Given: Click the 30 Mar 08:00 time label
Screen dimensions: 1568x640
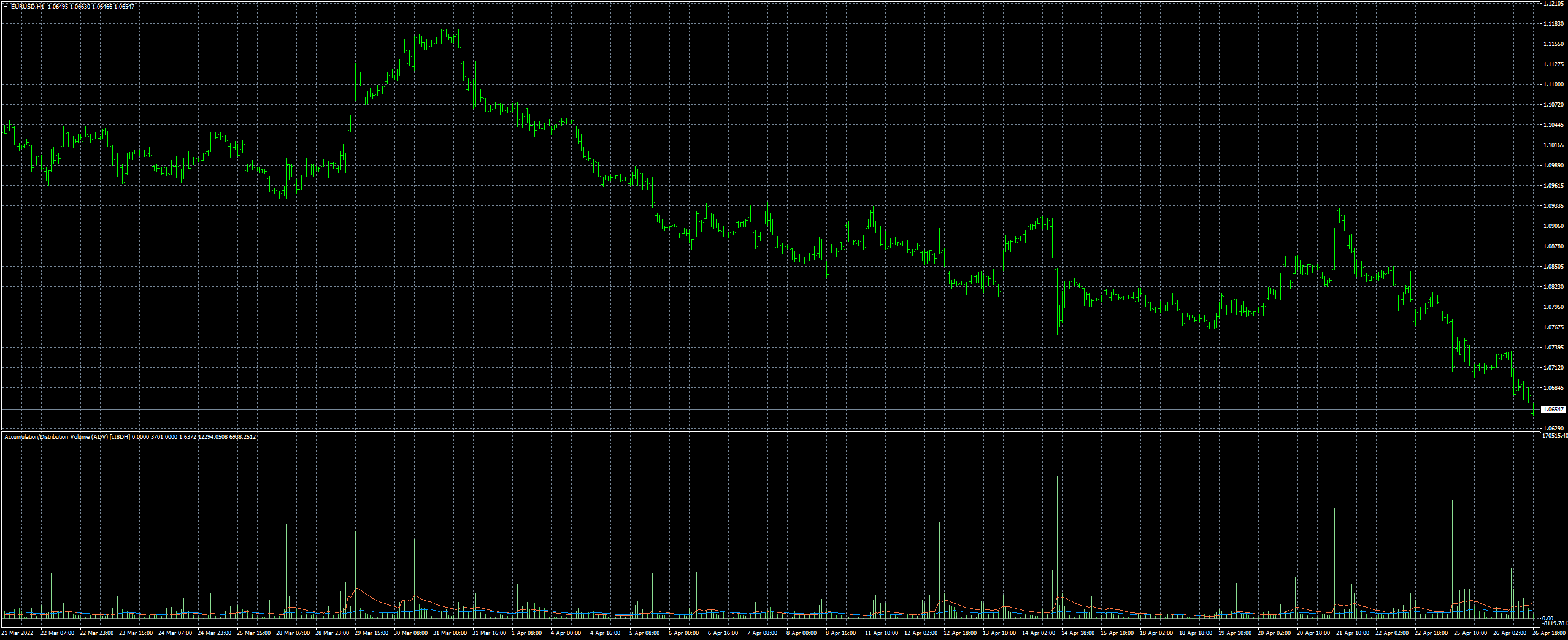Looking at the screenshot, I should [x=410, y=633].
